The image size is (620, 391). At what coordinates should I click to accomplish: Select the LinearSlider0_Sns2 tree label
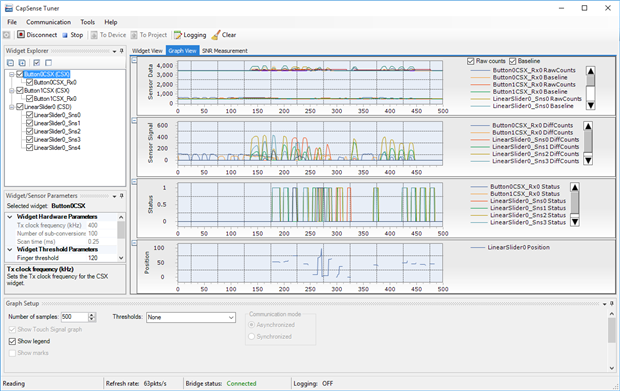57,132
